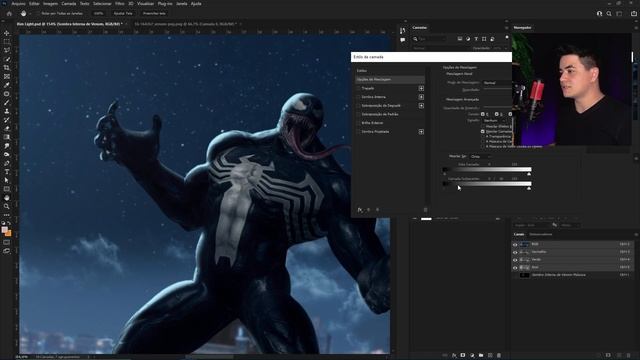Add layer mask from Layers panel bottom
The width and height of the screenshot is (640, 360).
[463, 356]
